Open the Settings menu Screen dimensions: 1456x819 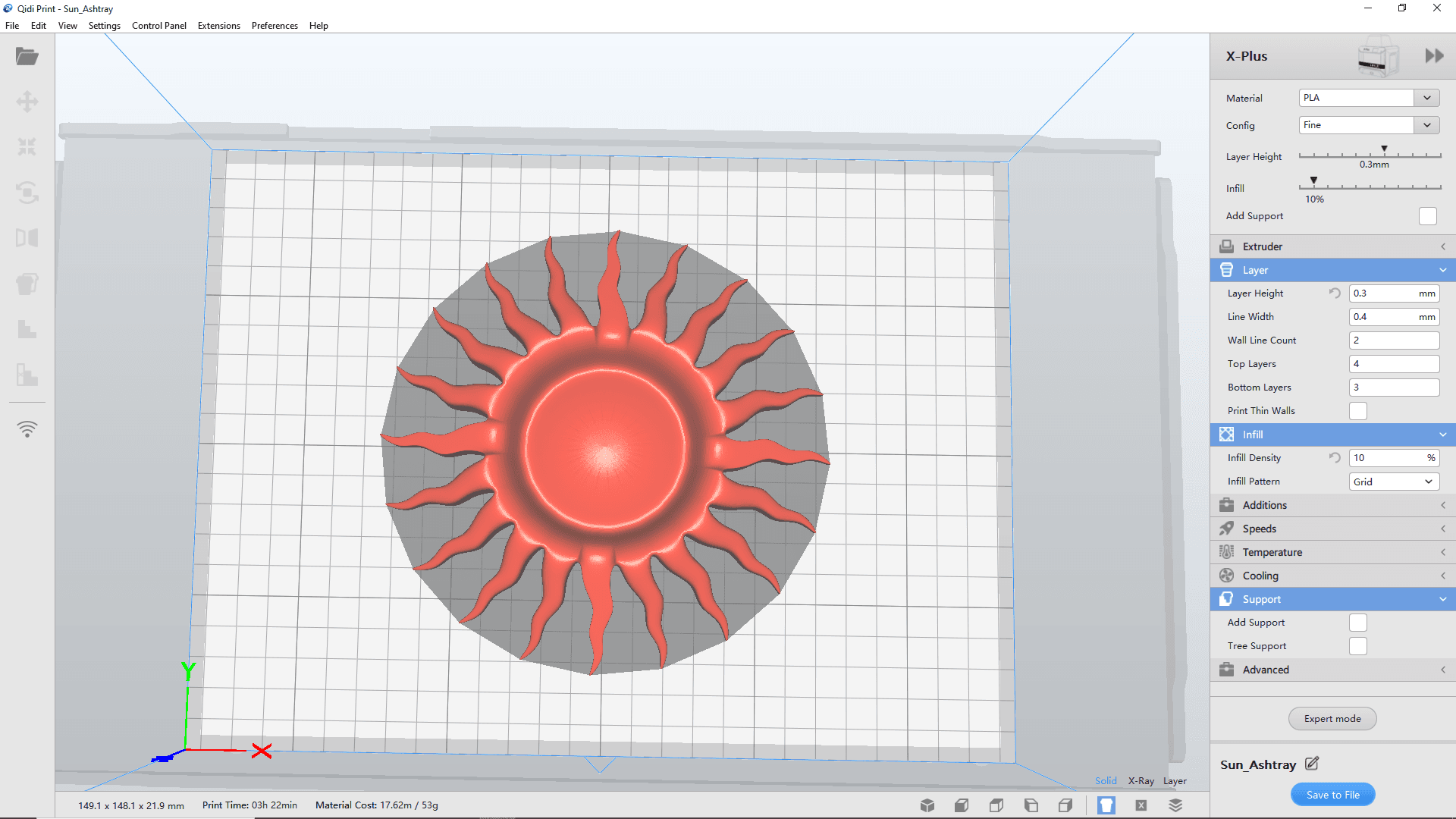click(x=105, y=25)
